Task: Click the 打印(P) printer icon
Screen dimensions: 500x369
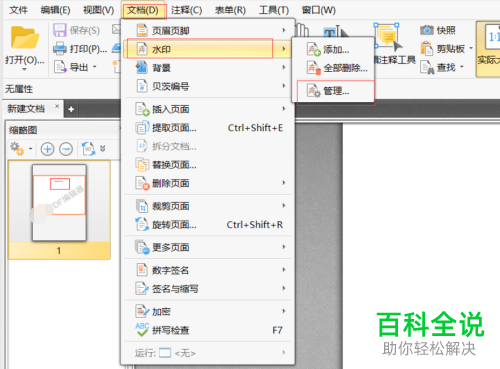Action: pyautogui.click(x=60, y=49)
